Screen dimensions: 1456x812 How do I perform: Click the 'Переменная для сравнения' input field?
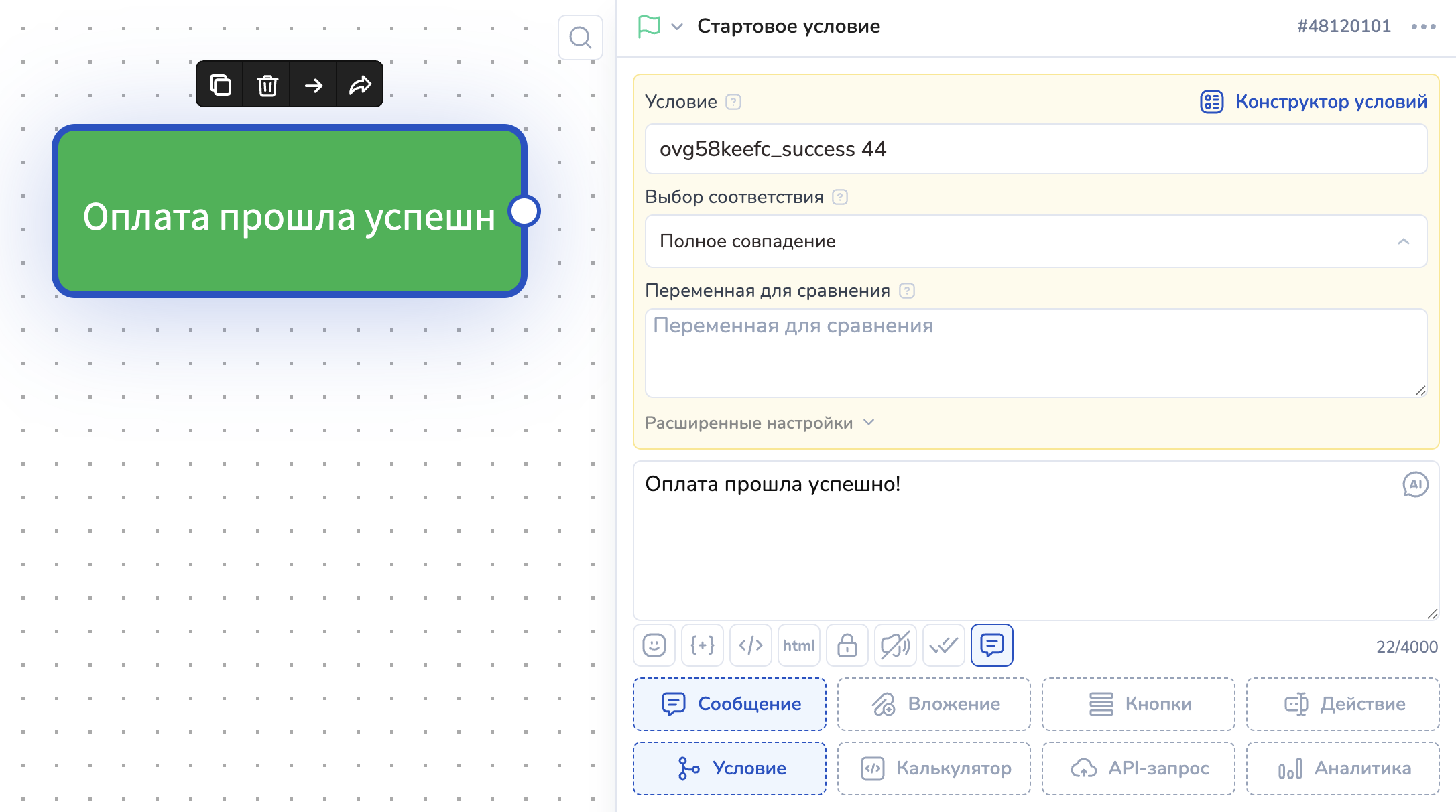tap(1036, 353)
